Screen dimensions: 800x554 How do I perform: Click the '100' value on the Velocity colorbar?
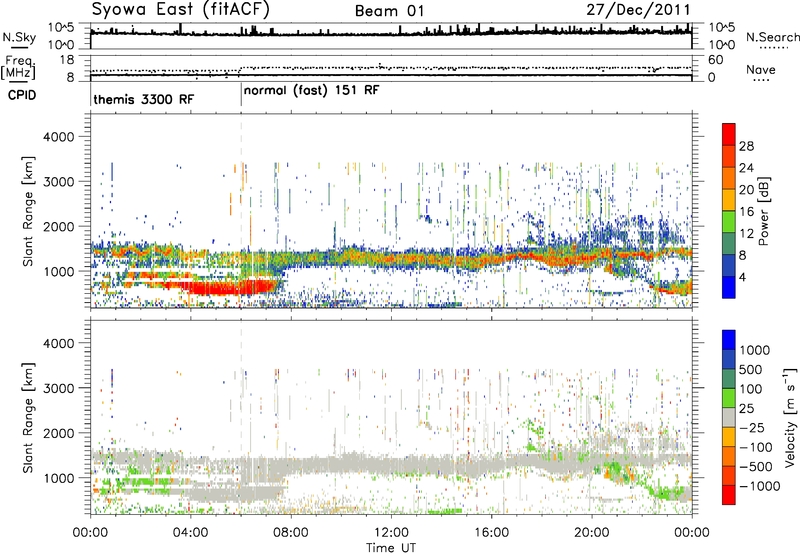pos(751,389)
